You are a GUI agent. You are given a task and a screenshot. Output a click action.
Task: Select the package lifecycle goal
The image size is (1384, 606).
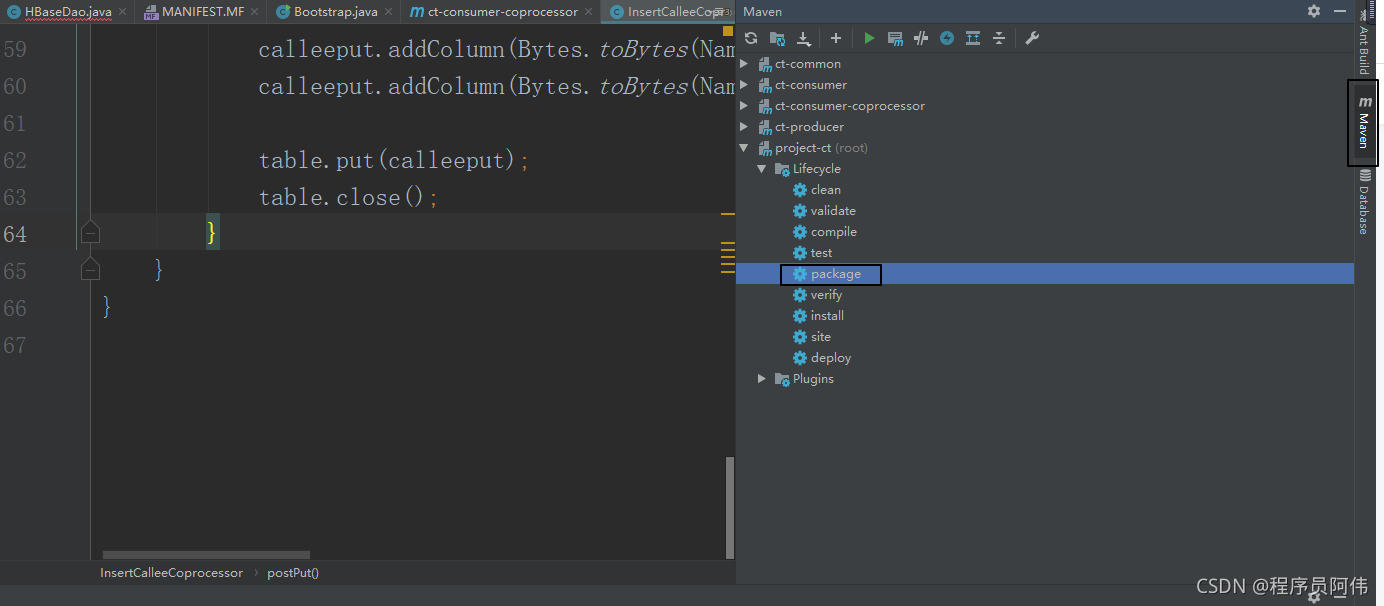coord(836,274)
